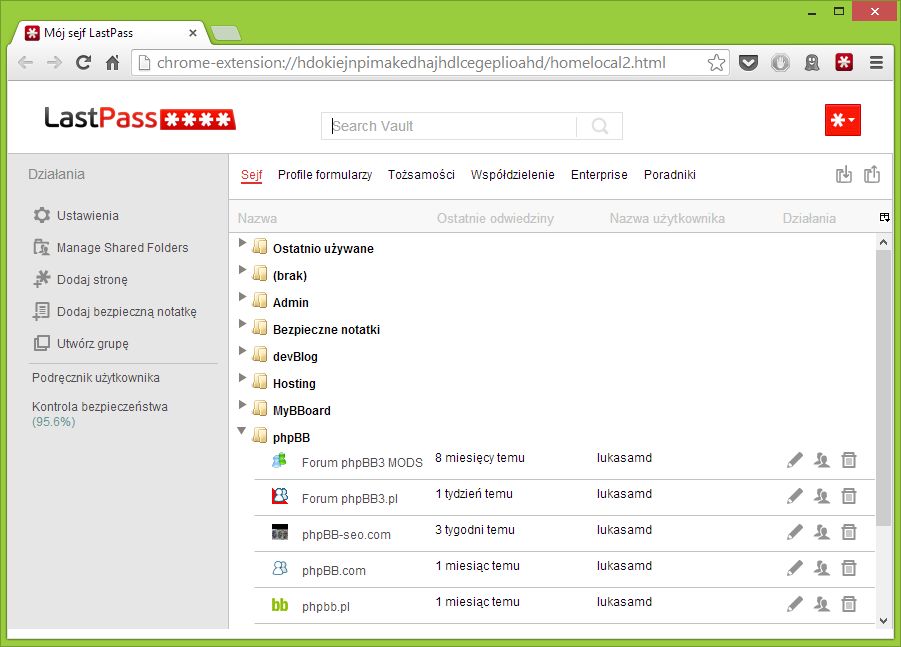Click the vault list scrollbar up arrow
Screen dimensions: 901x647
click(883, 242)
